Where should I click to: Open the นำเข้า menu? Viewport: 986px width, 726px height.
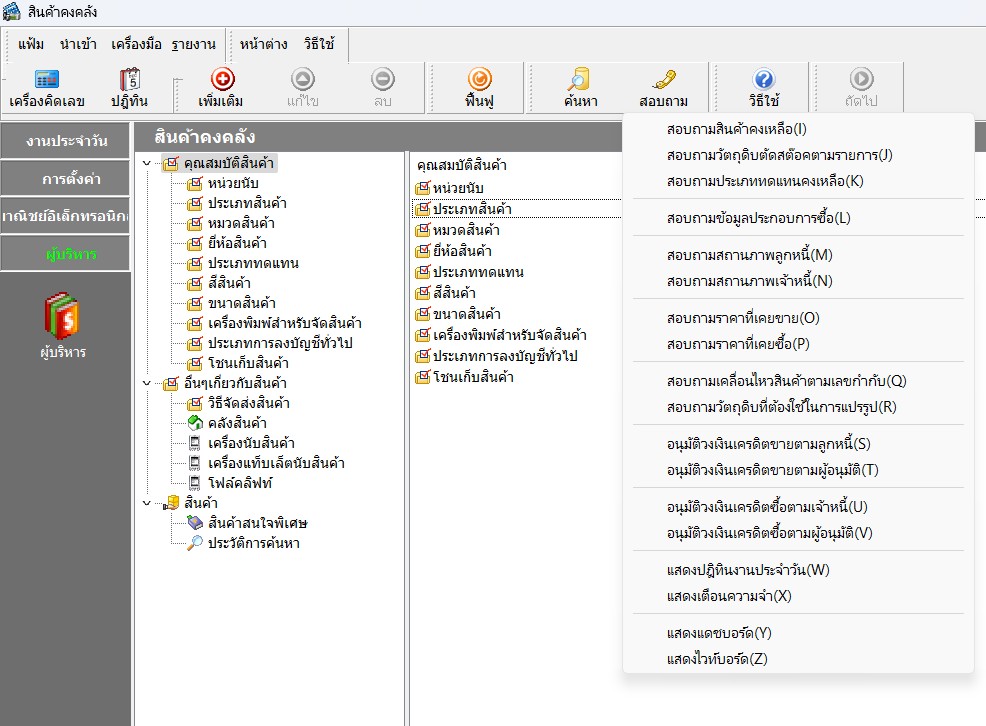pyautogui.click(x=78, y=45)
